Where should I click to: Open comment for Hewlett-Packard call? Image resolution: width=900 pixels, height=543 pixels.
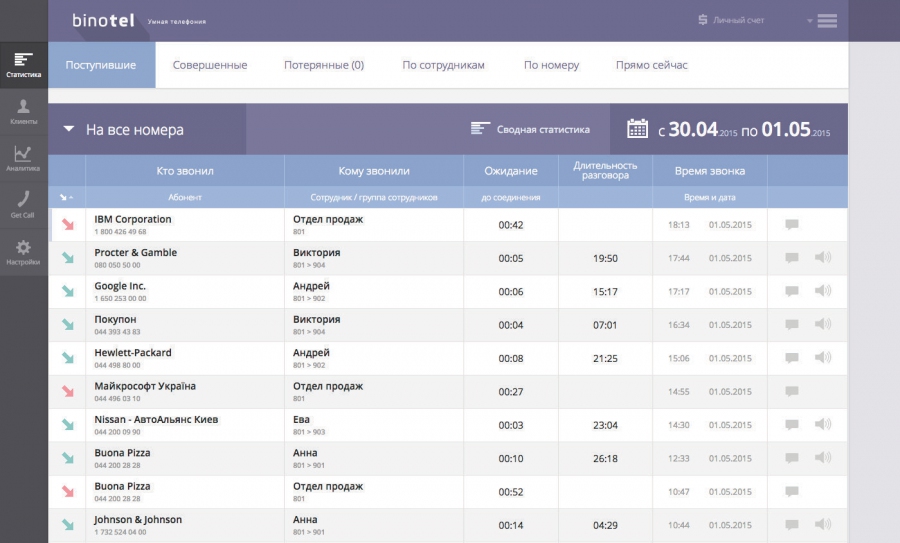[x=792, y=358]
